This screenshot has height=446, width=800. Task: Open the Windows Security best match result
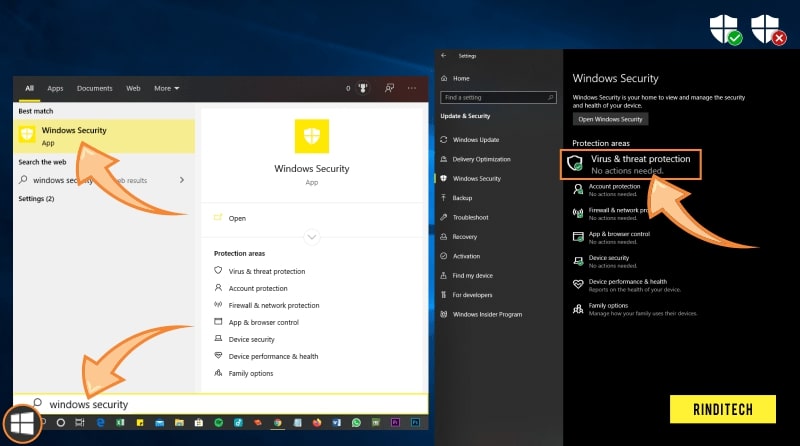click(104, 136)
